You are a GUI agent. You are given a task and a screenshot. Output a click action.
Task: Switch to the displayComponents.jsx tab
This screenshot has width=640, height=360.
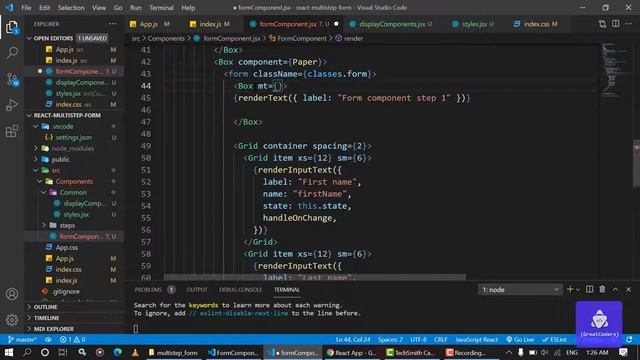(391, 24)
